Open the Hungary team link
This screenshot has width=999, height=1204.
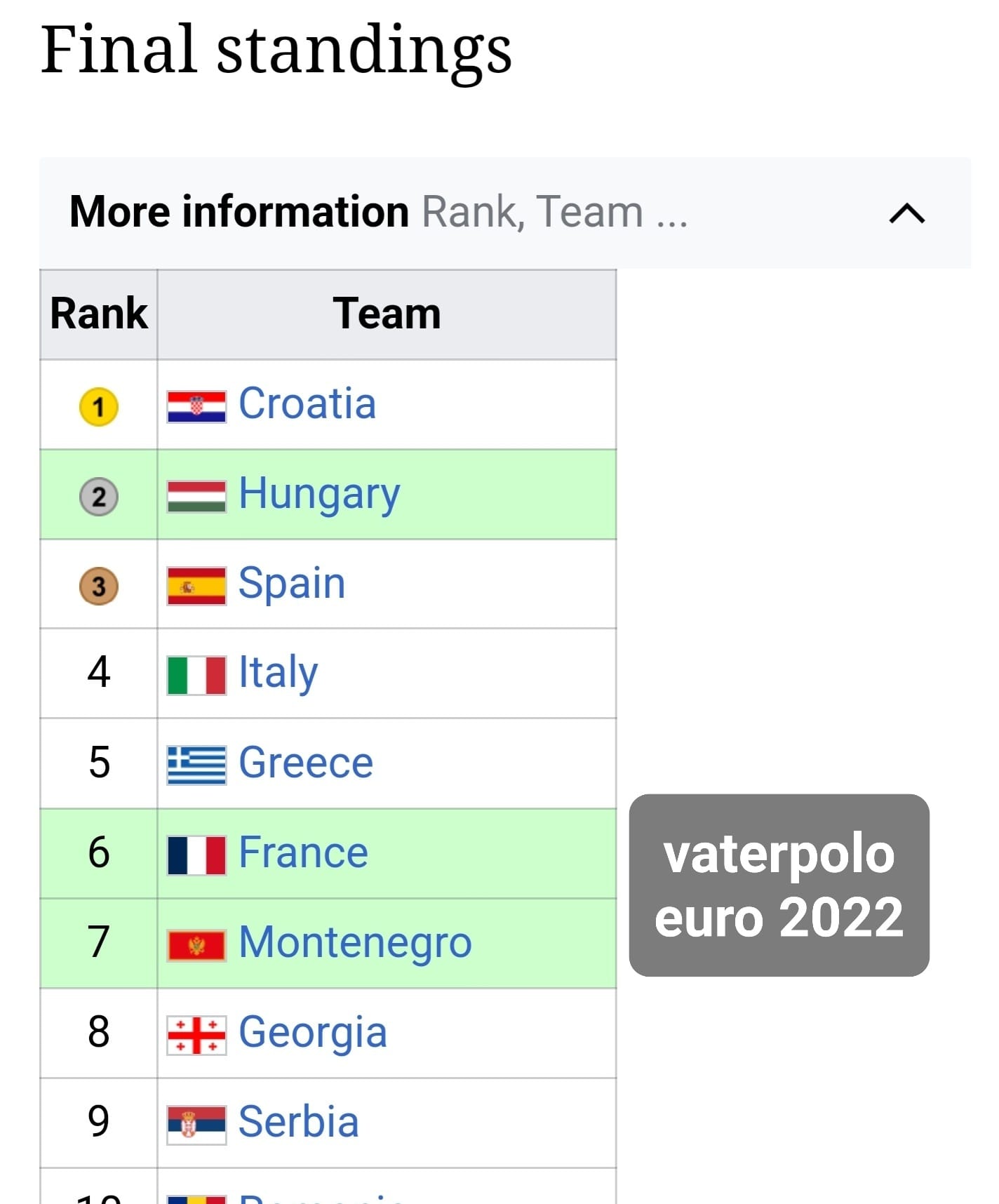319,495
